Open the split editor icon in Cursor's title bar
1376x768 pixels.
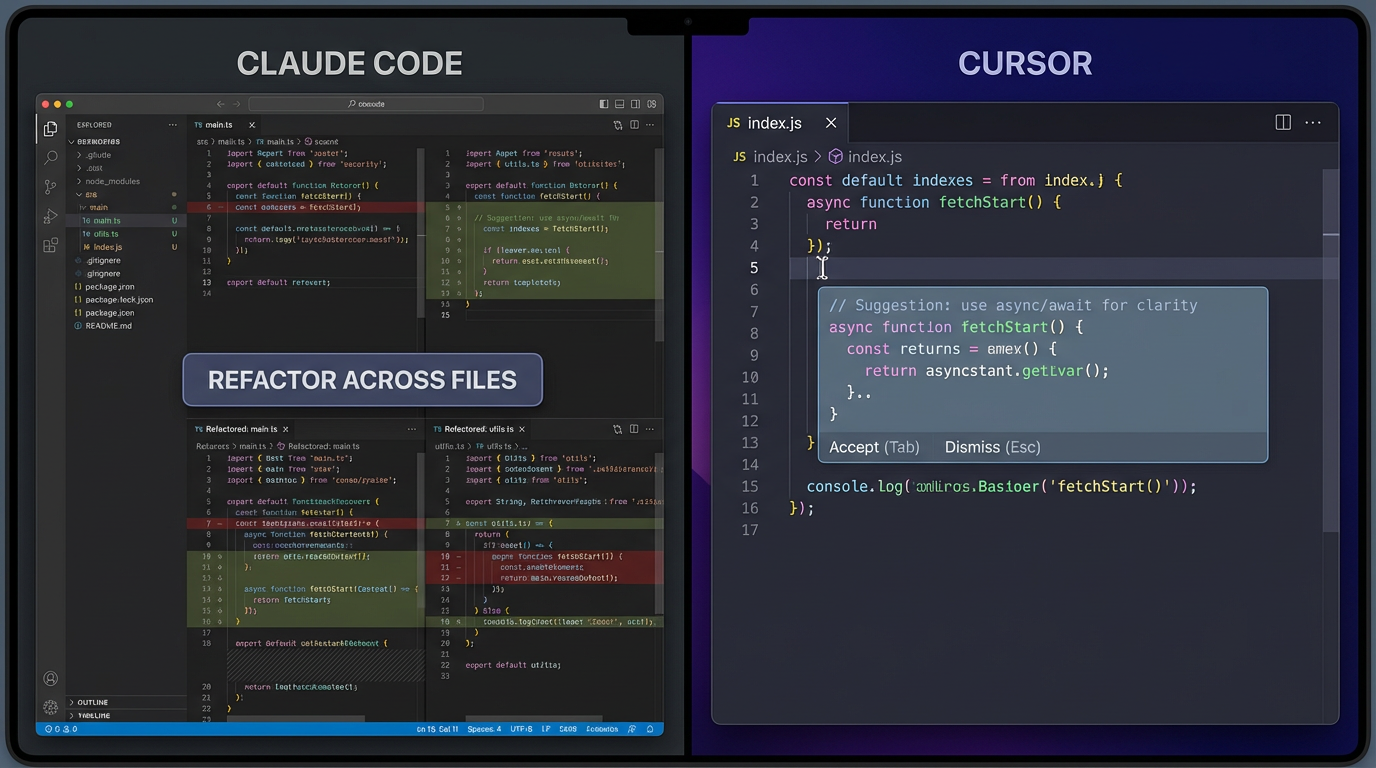[1283, 122]
